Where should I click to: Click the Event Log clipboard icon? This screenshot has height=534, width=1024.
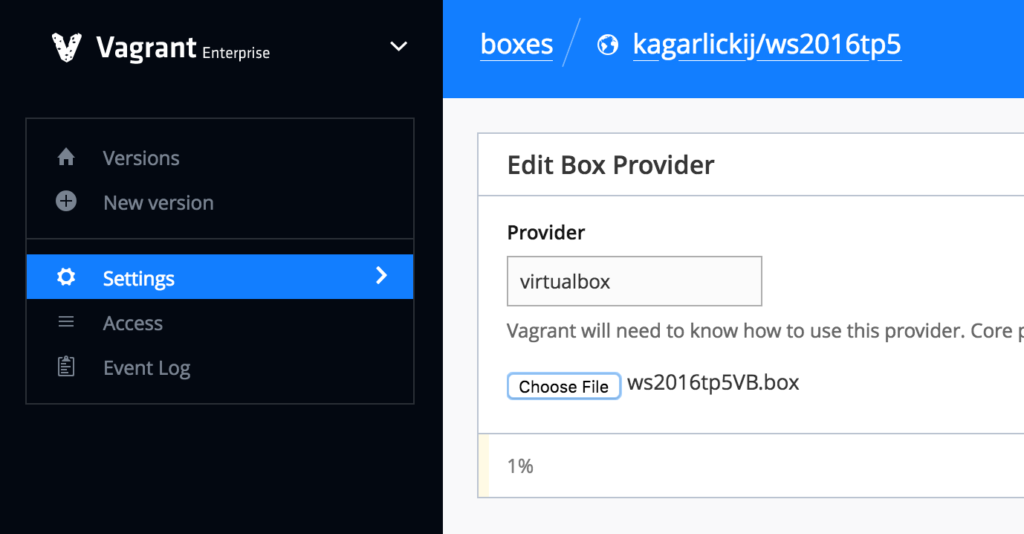pyautogui.click(x=66, y=367)
